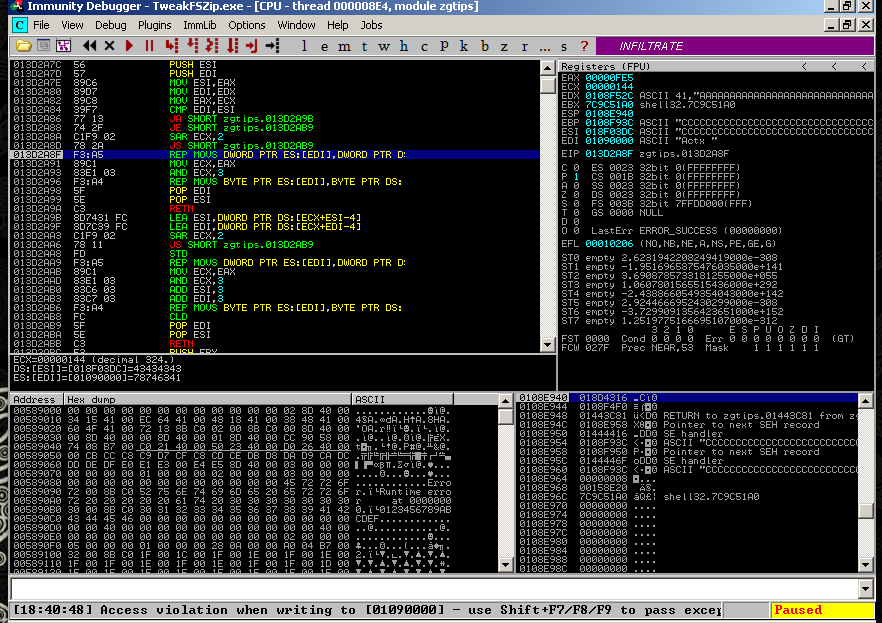
Task: Click the Trace into toolbar icon
Action: pyautogui.click(x=212, y=46)
